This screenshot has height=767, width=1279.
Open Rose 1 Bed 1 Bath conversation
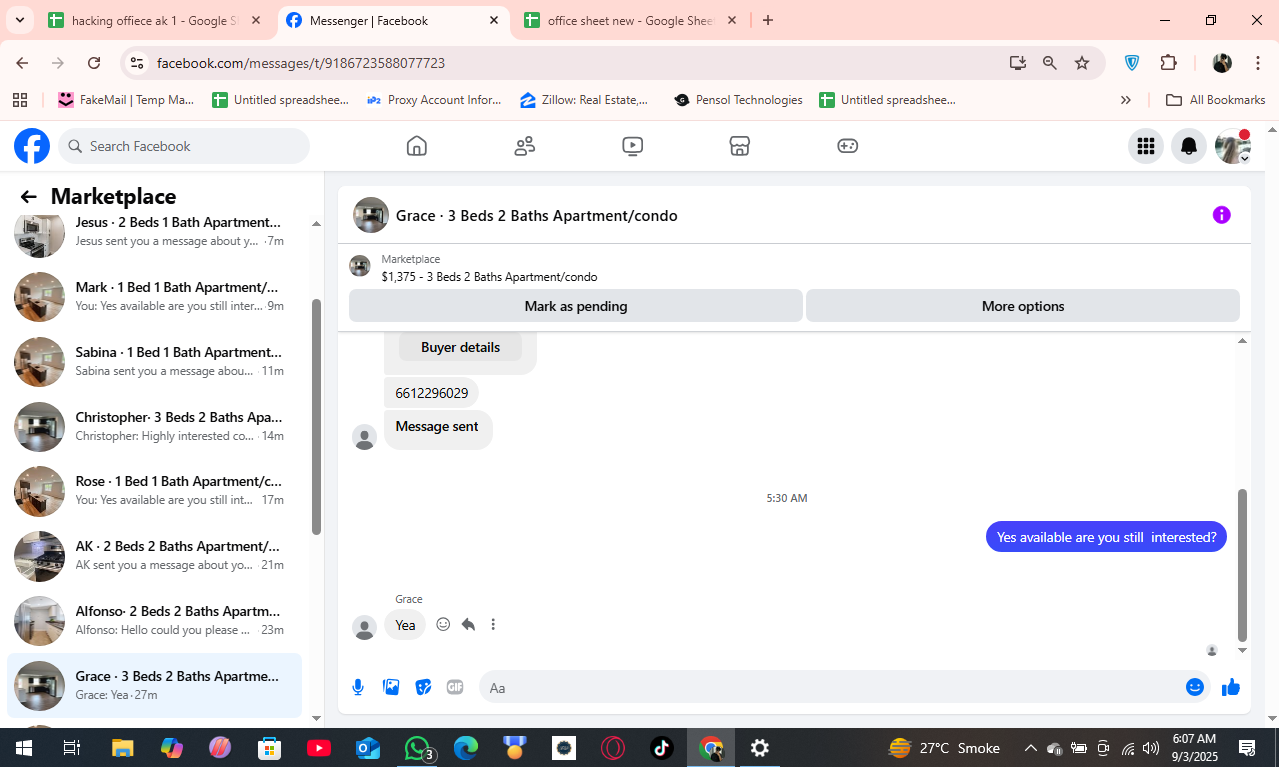coord(154,490)
